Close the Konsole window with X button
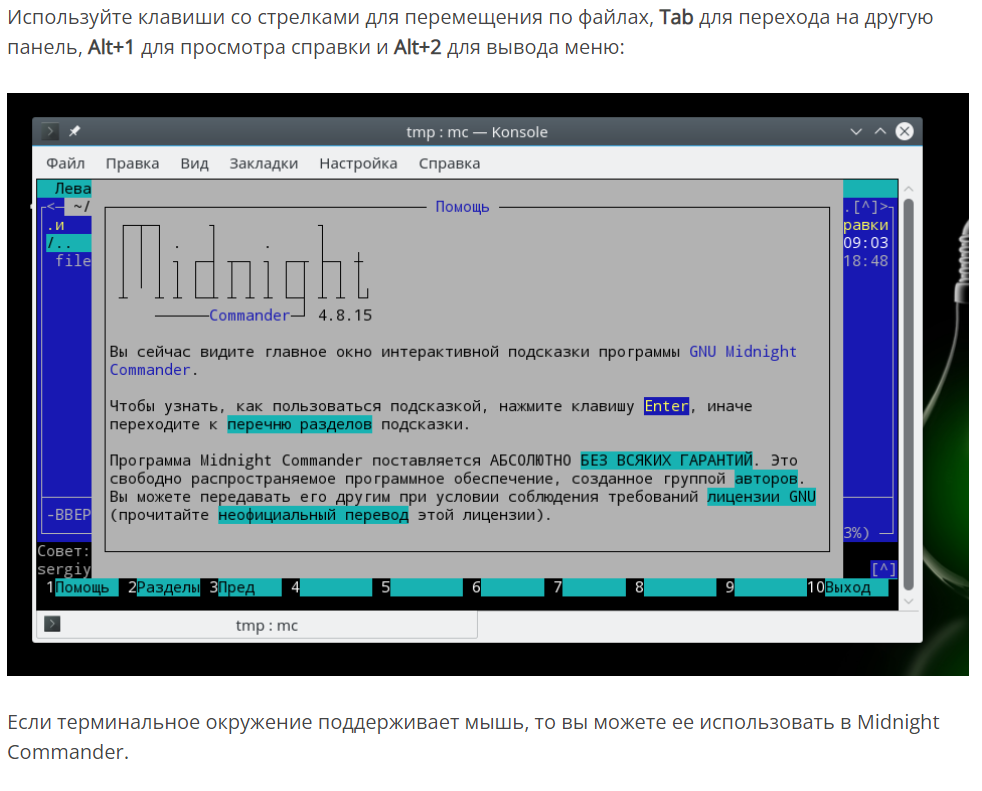 tap(904, 132)
